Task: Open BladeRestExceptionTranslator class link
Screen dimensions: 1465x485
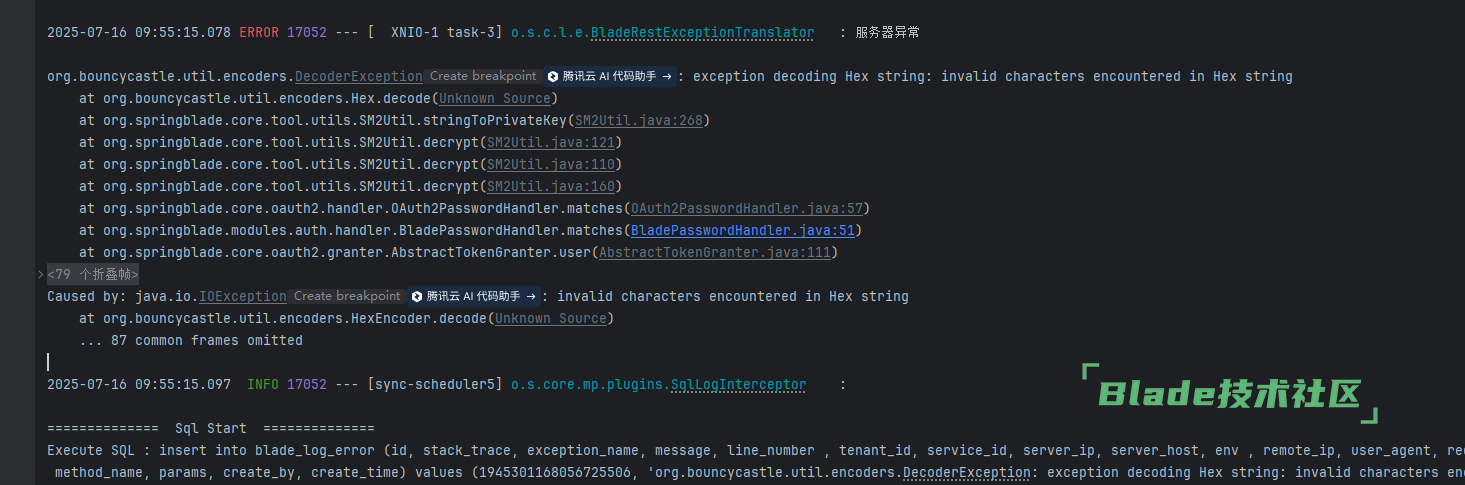Action: pyautogui.click(x=702, y=32)
